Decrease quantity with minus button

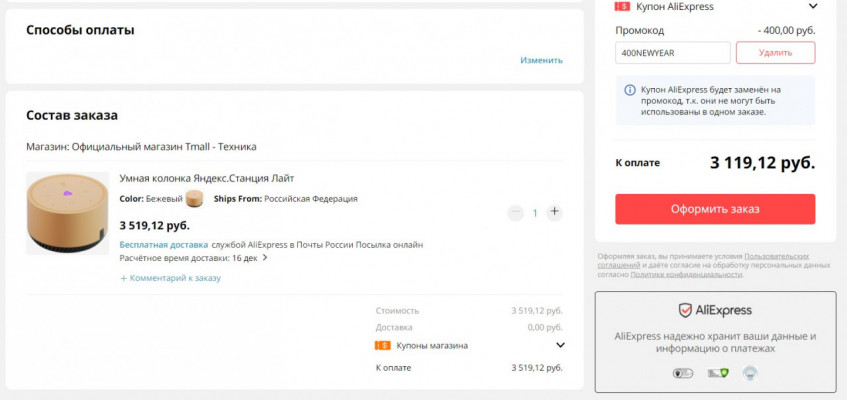coord(515,213)
